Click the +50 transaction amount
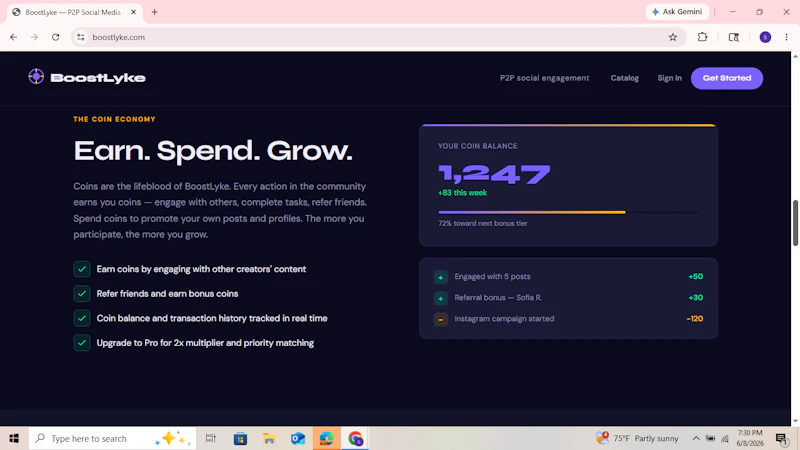 click(x=695, y=277)
